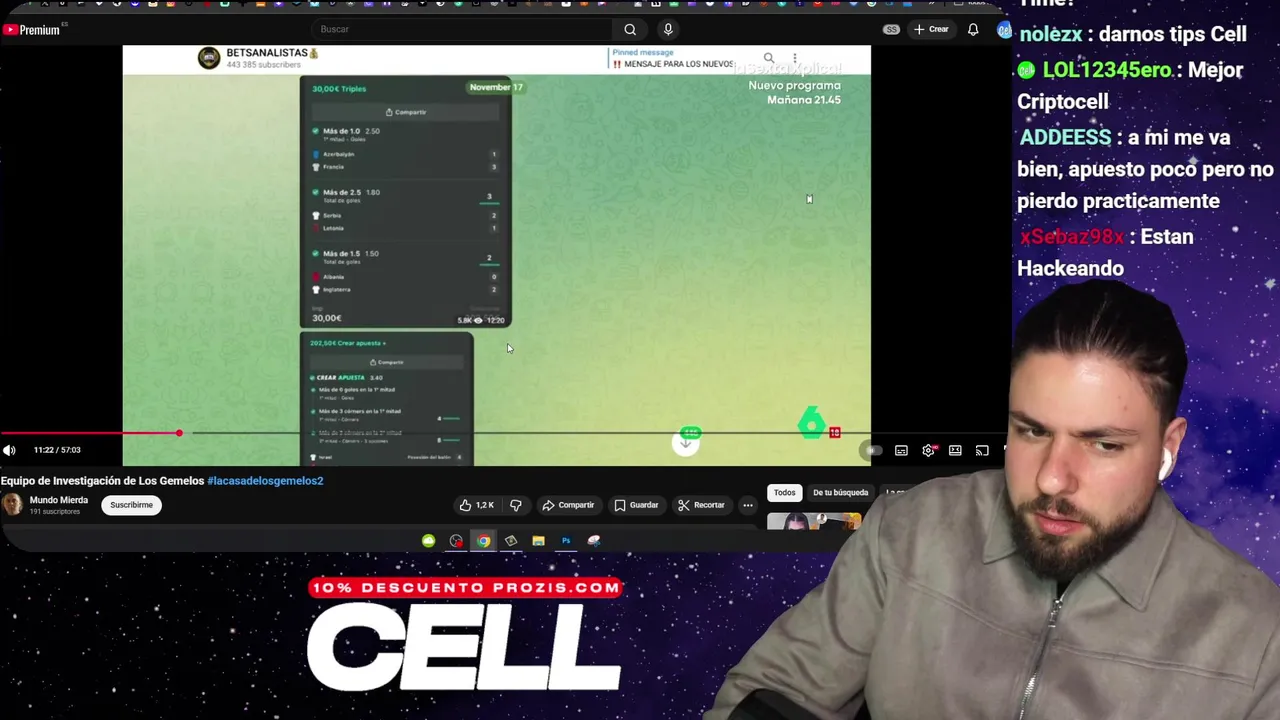Open the player settings gear
This screenshot has height=720, width=1280.
point(928,451)
